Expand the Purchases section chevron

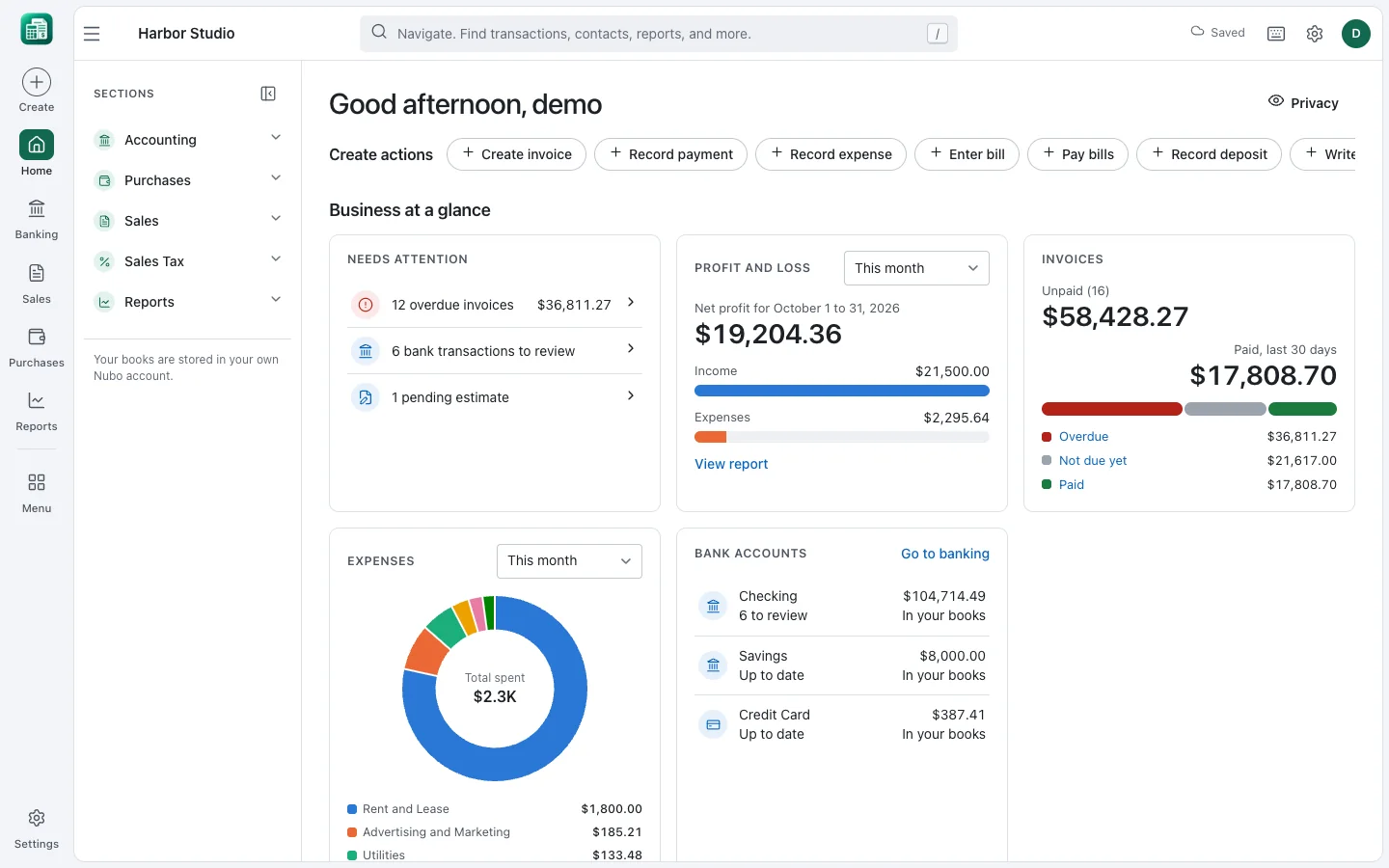[x=276, y=178]
